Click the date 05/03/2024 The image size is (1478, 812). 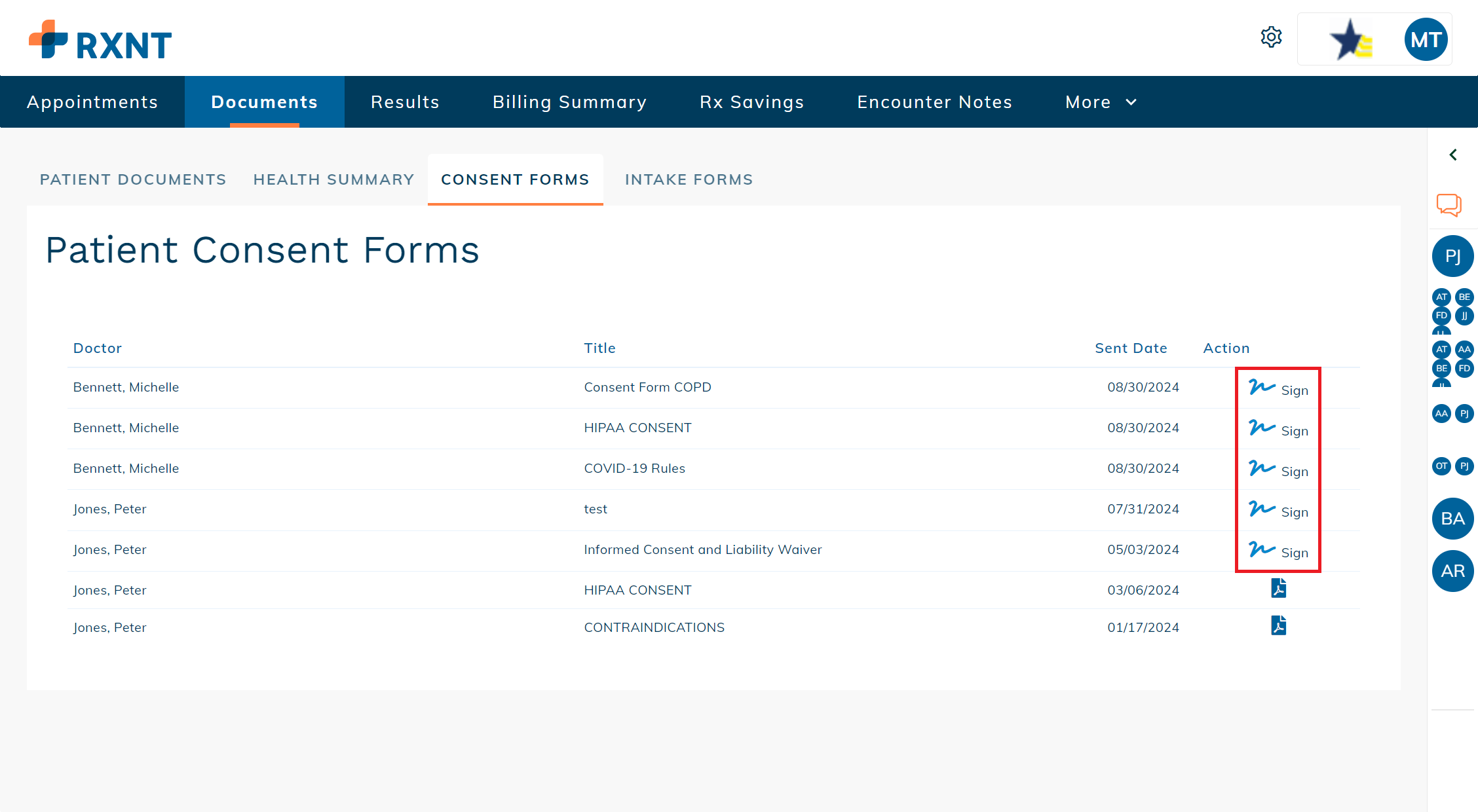[x=1143, y=549]
